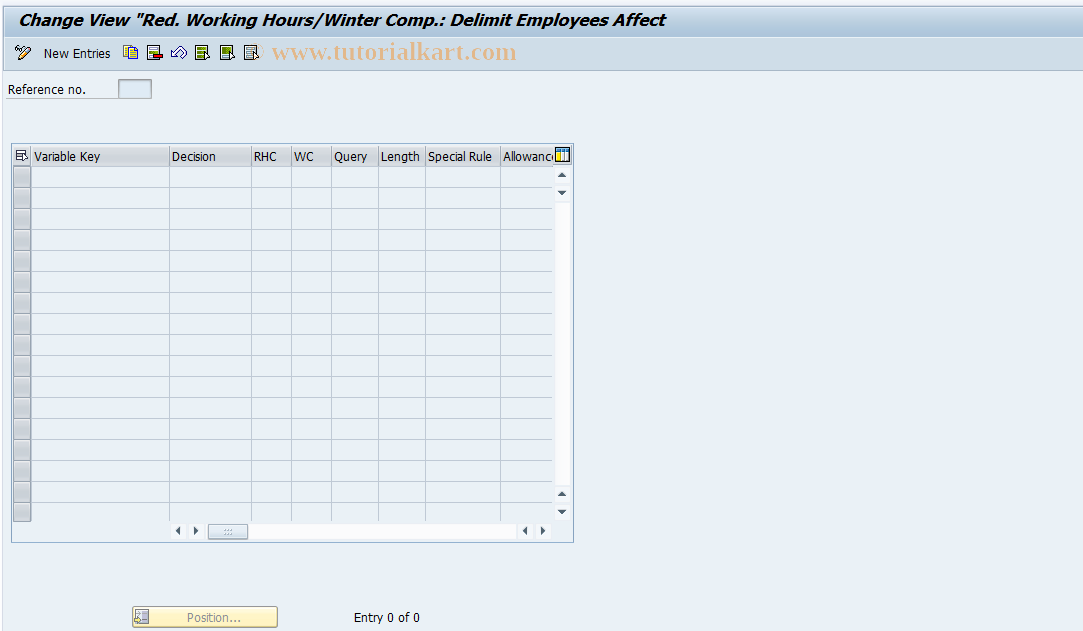Click the Copy As icon
The image size is (1083, 631).
(131, 52)
